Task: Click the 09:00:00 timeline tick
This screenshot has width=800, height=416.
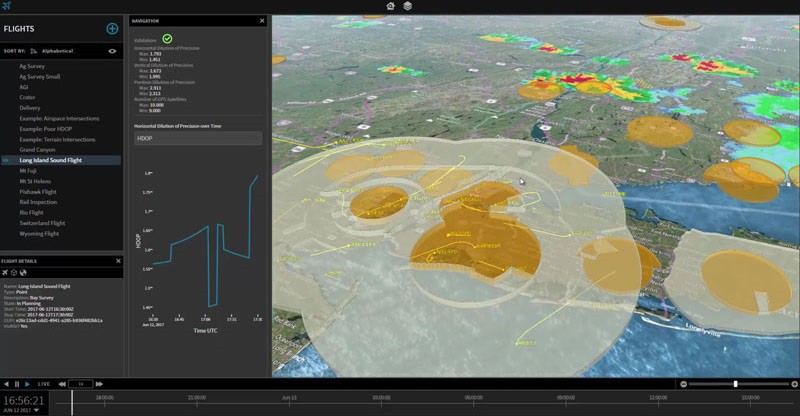Action: tap(566, 397)
